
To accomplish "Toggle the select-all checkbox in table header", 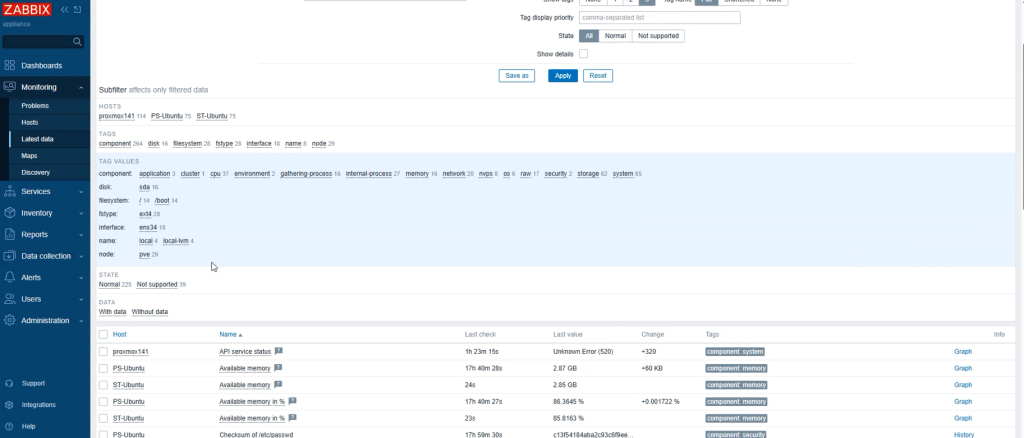I will click(103, 334).
